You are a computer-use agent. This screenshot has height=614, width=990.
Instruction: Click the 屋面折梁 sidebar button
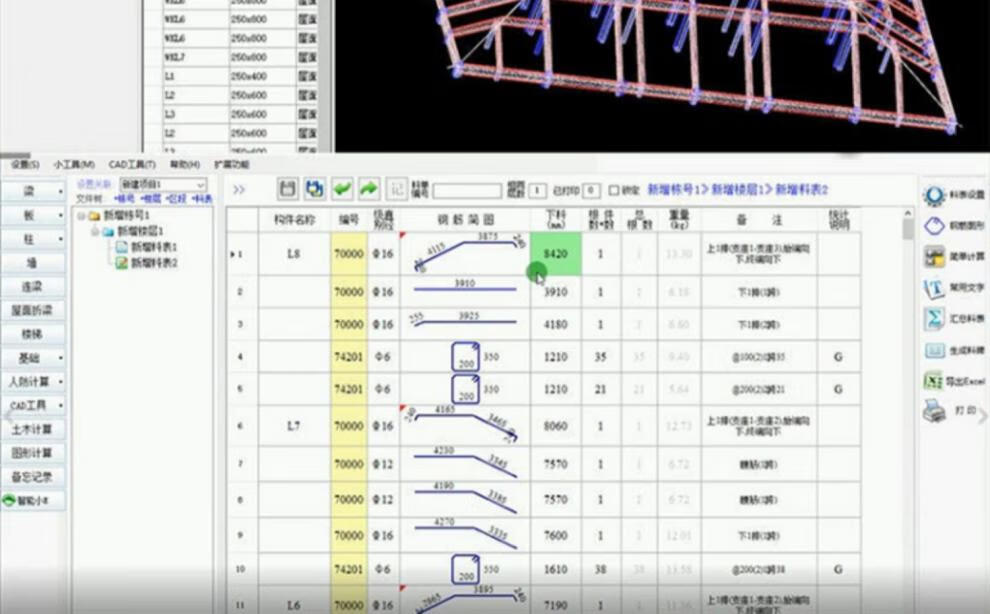coord(33,310)
